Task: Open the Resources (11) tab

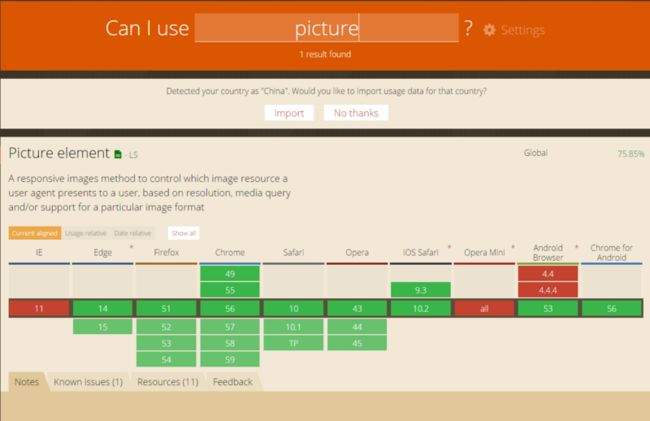Action: [x=168, y=382]
